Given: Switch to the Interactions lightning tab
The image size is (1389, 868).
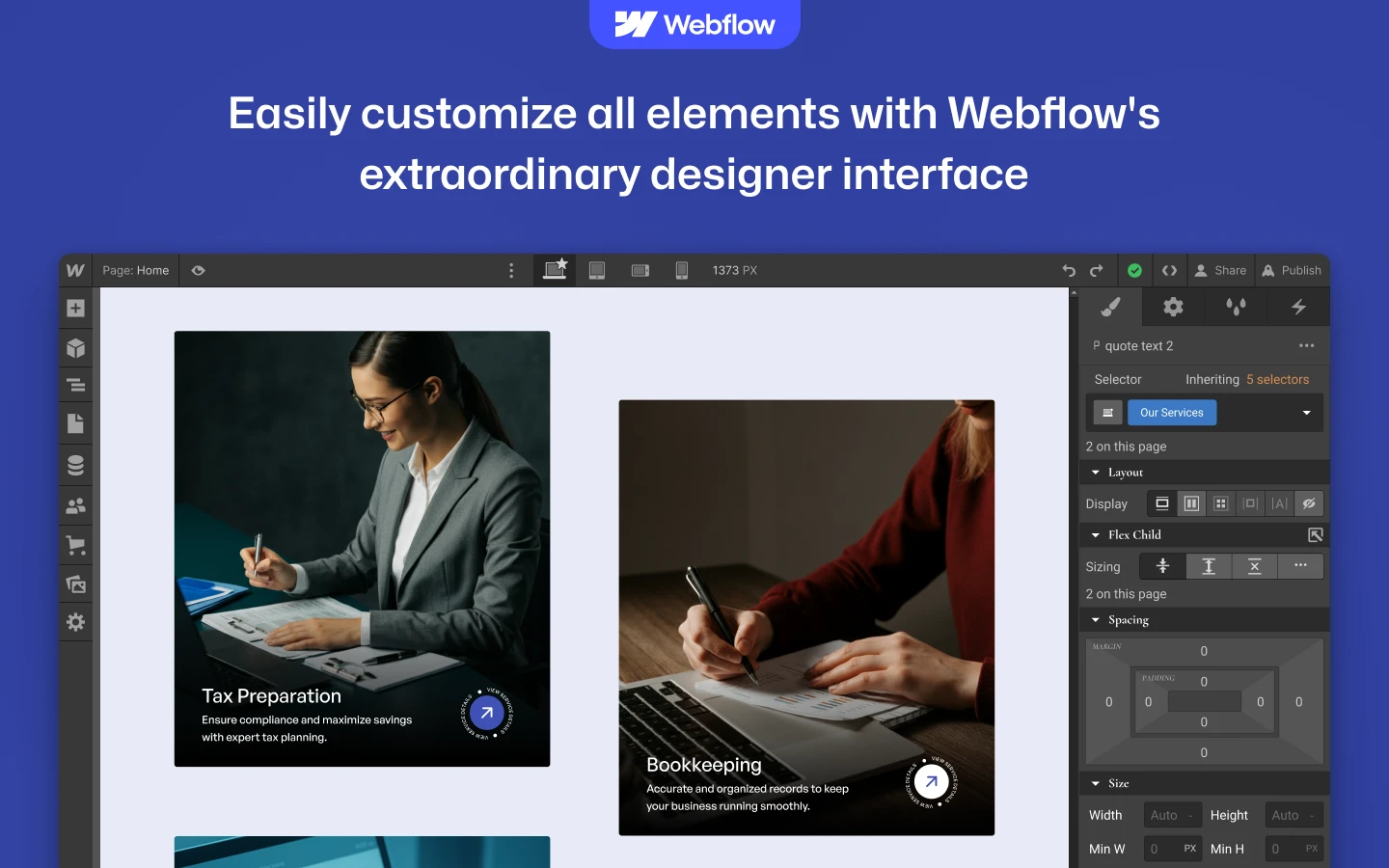Looking at the screenshot, I should coord(1298,307).
